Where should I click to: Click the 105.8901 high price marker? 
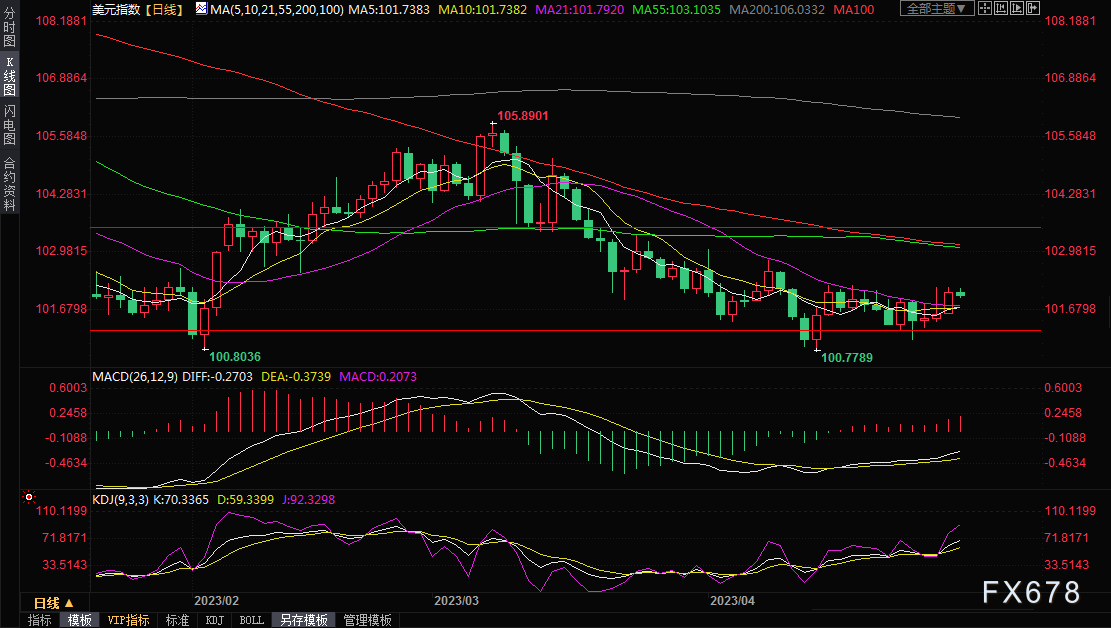click(x=523, y=116)
